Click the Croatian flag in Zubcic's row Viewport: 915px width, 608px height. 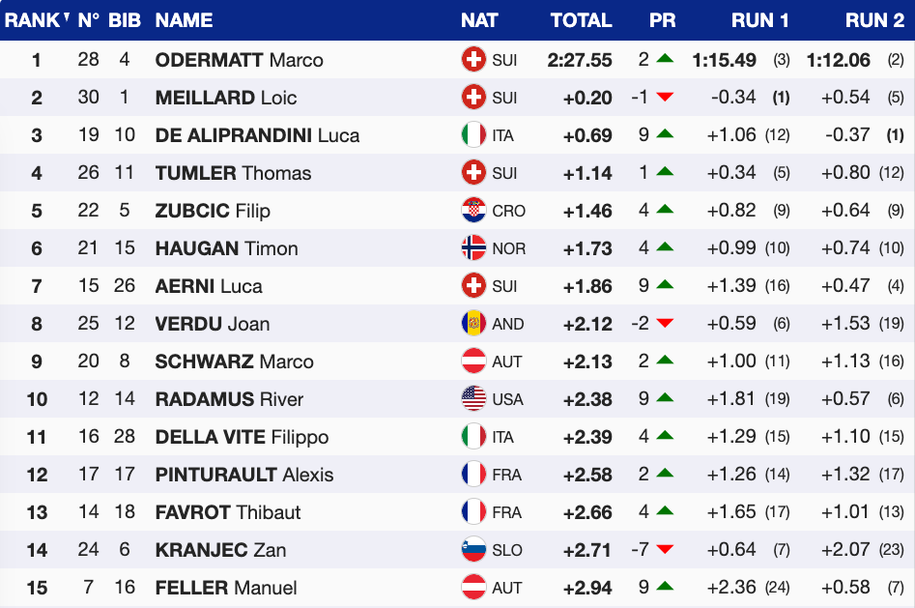coord(473,211)
